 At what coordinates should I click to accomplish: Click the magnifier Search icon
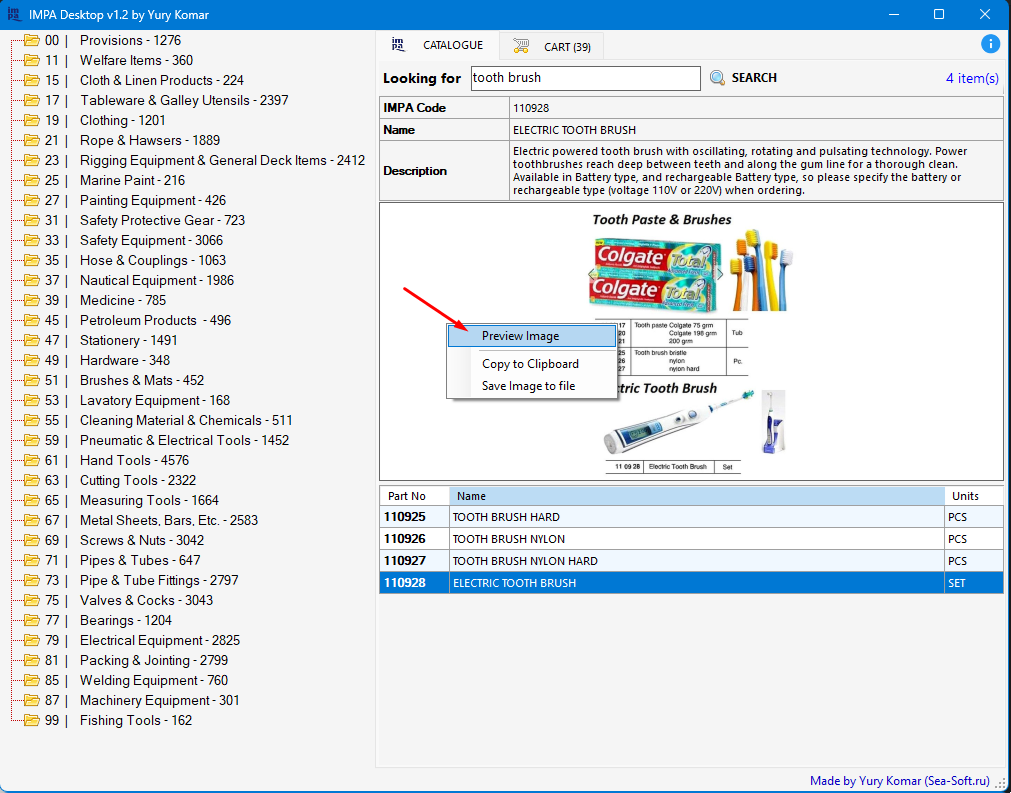[x=717, y=78]
